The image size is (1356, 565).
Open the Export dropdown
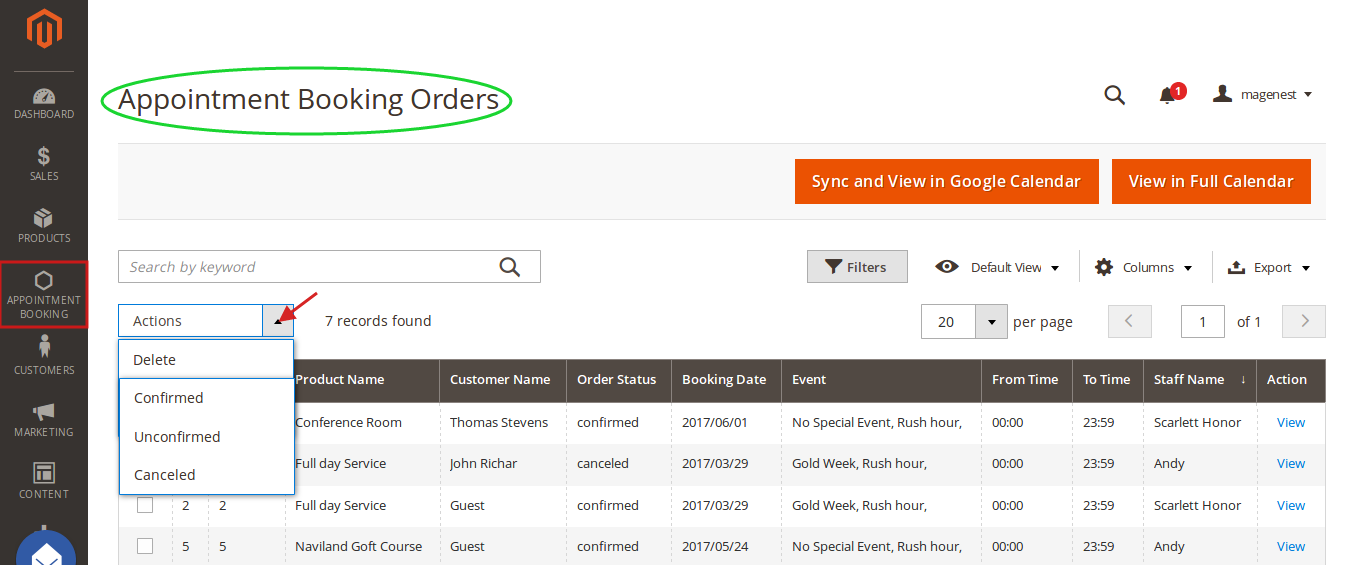click(x=1268, y=267)
